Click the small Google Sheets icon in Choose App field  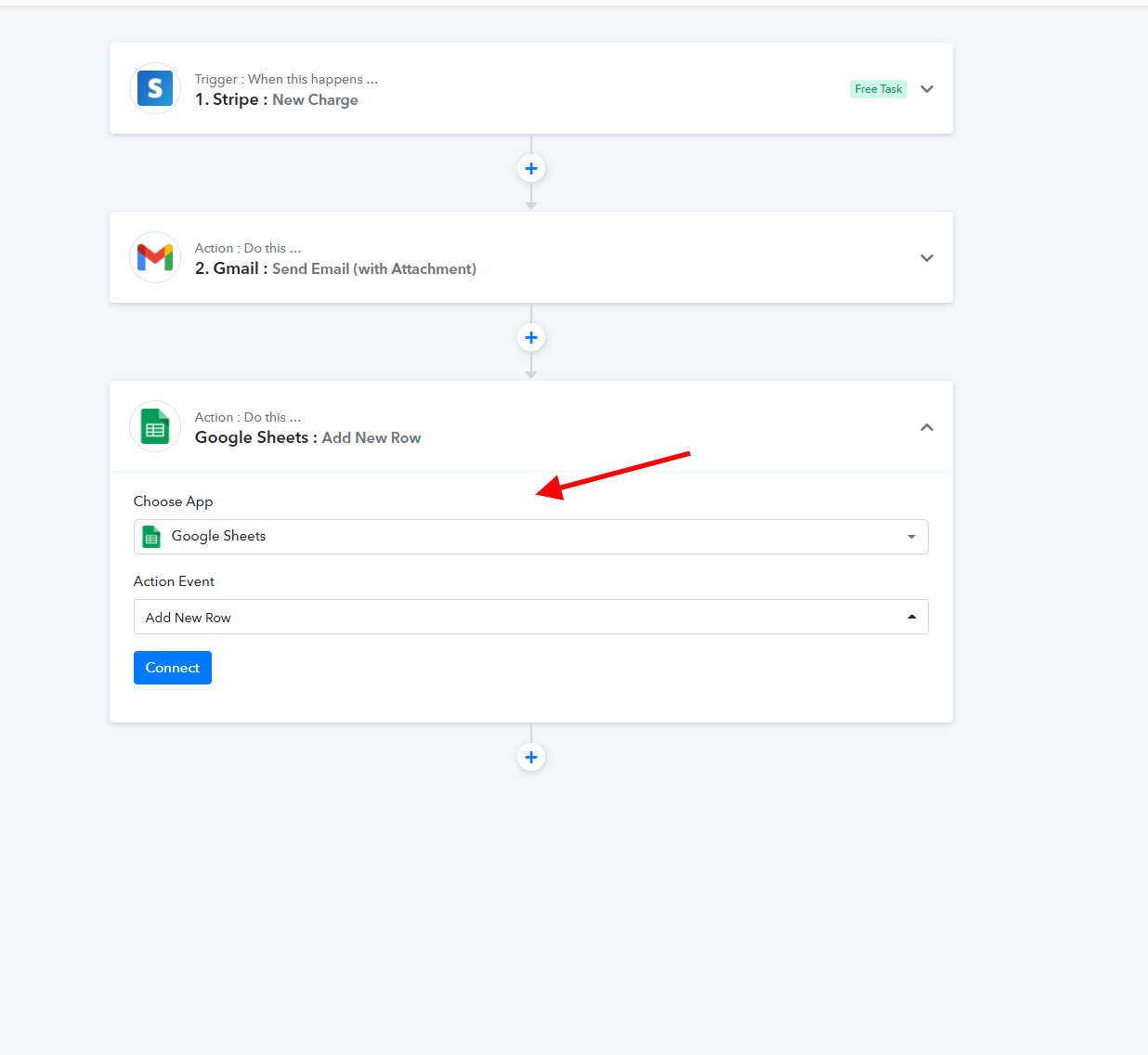click(151, 537)
